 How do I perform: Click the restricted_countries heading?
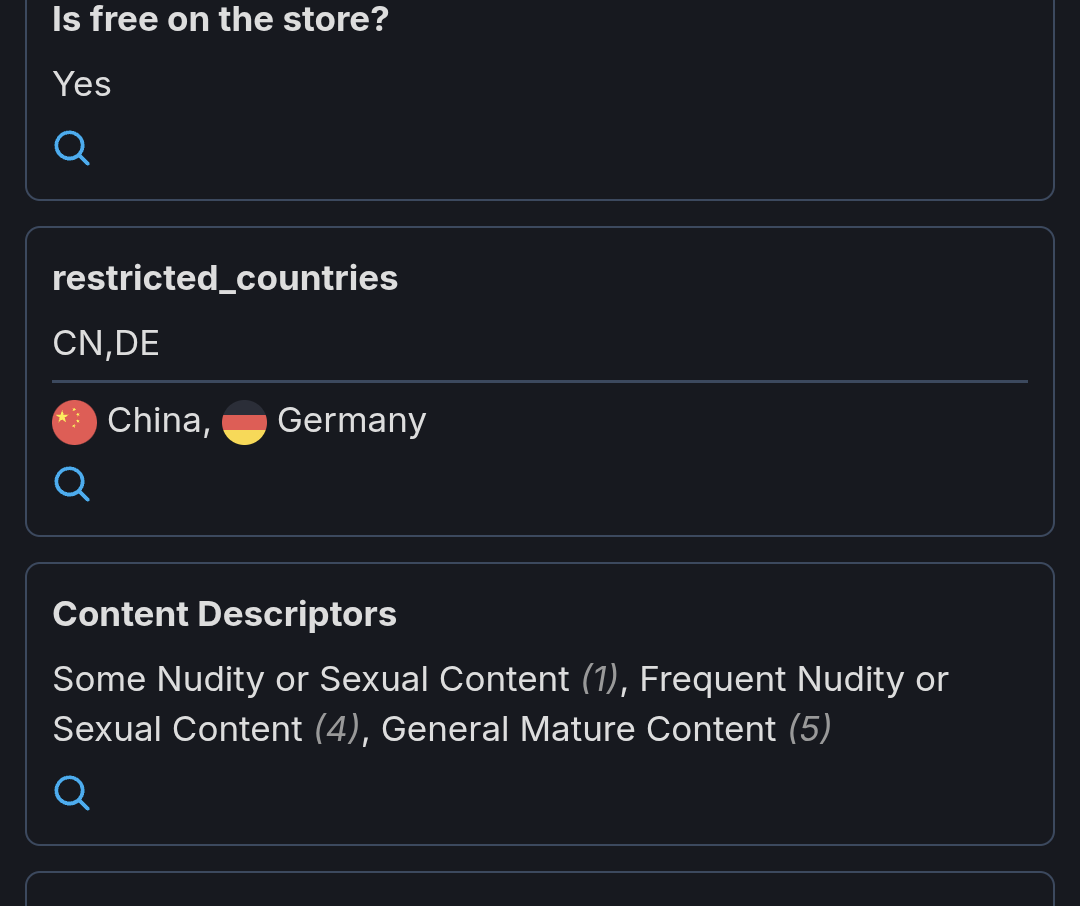click(225, 278)
